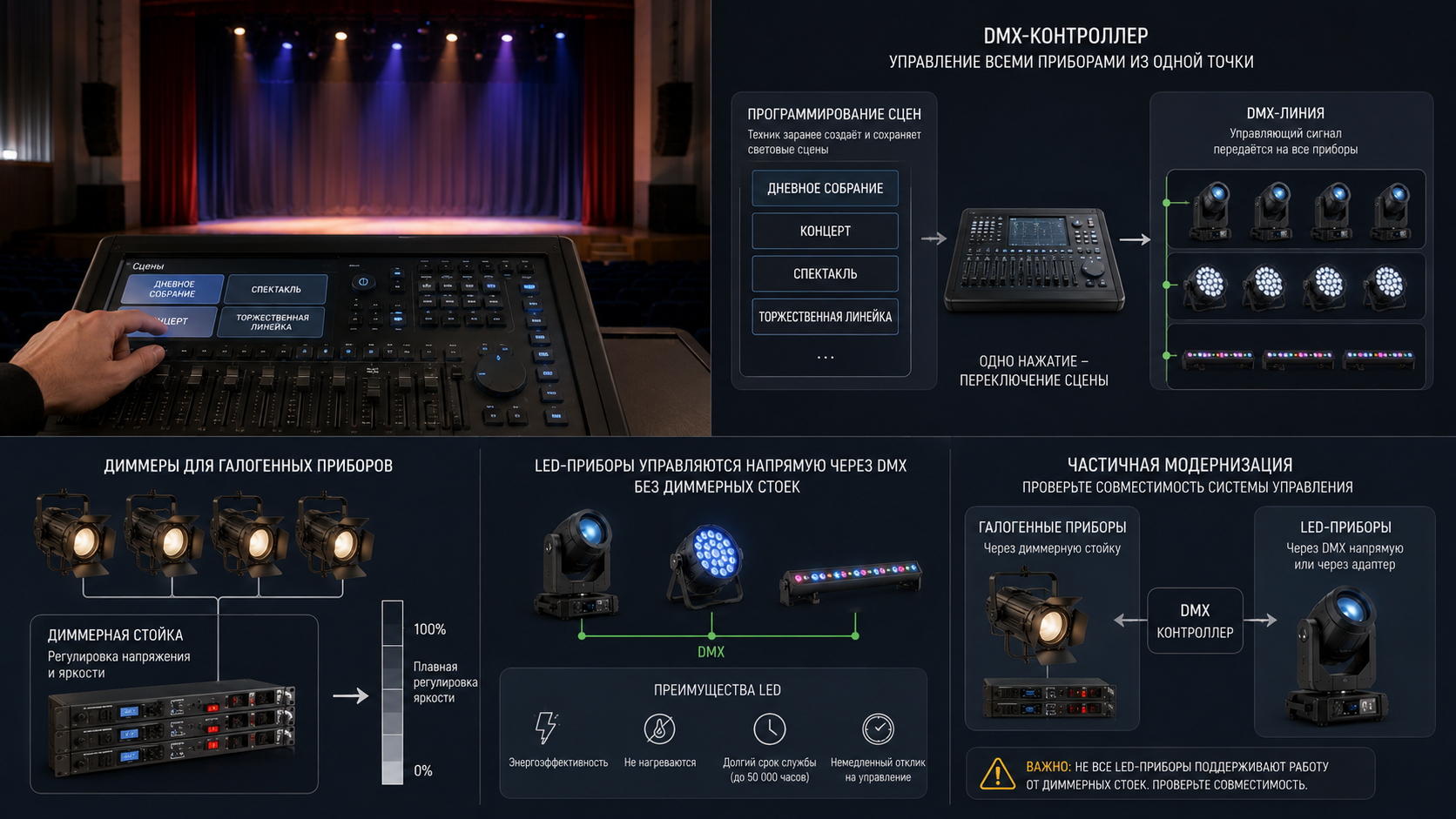Click the Плавная регулировка яркости caption
Image resolution: width=1456 pixels, height=819 pixels.
point(445,682)
